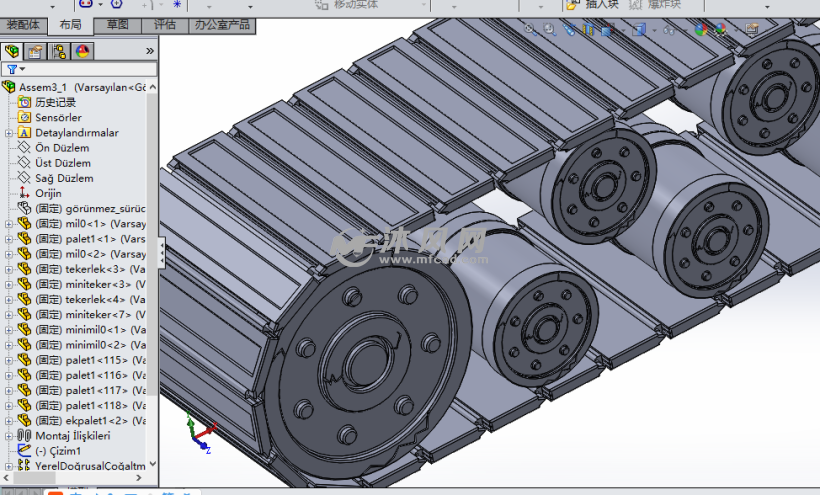The height and width of the screenshot is (495, 820).
Task: Expand the Montaj İlişkileri mates folder
Action: [9, 435]
